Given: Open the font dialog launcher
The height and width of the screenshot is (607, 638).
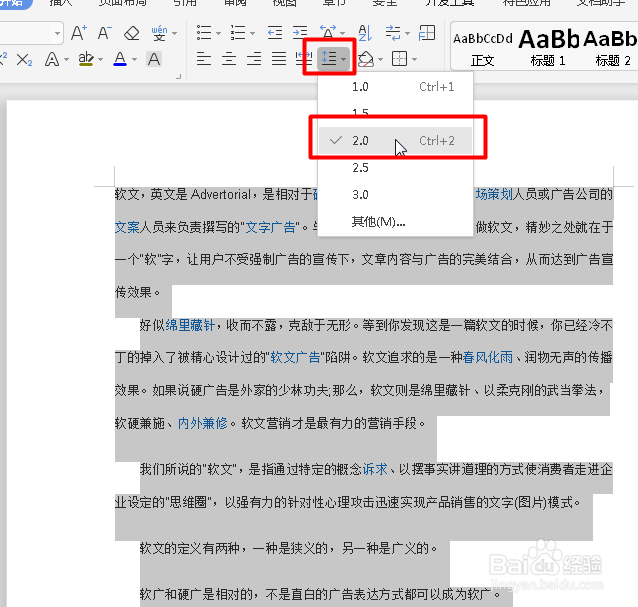Looking at the screenshot, I should click(178, 76).
